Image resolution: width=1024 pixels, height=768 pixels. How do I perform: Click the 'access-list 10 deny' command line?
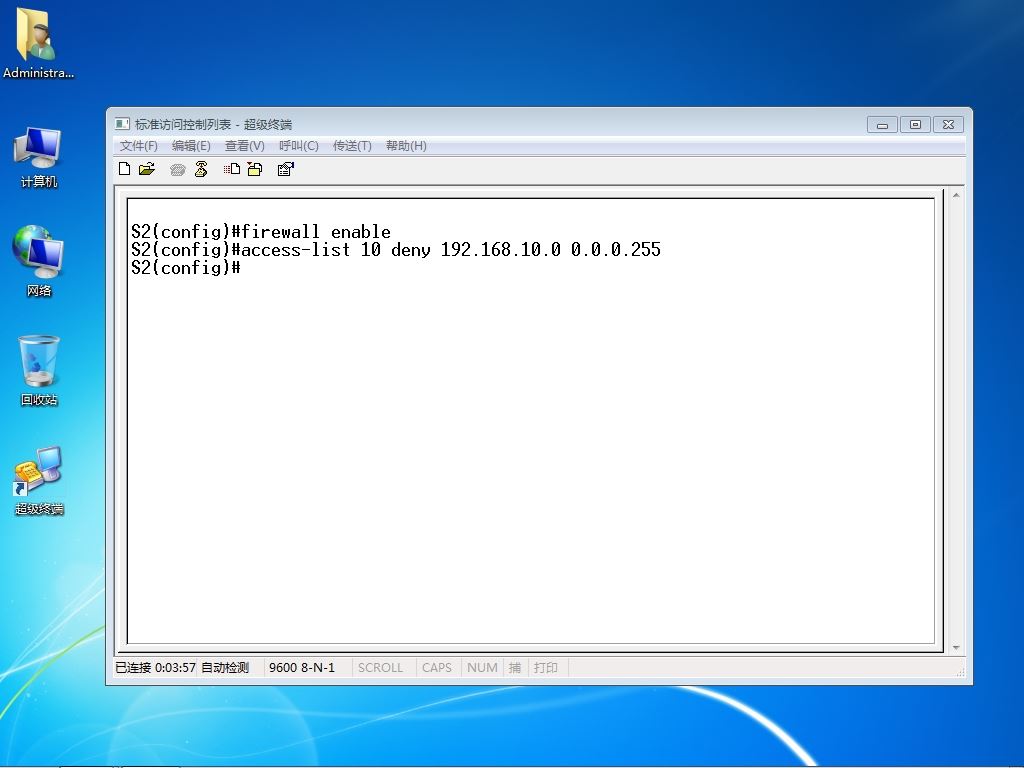click(396, 249)
